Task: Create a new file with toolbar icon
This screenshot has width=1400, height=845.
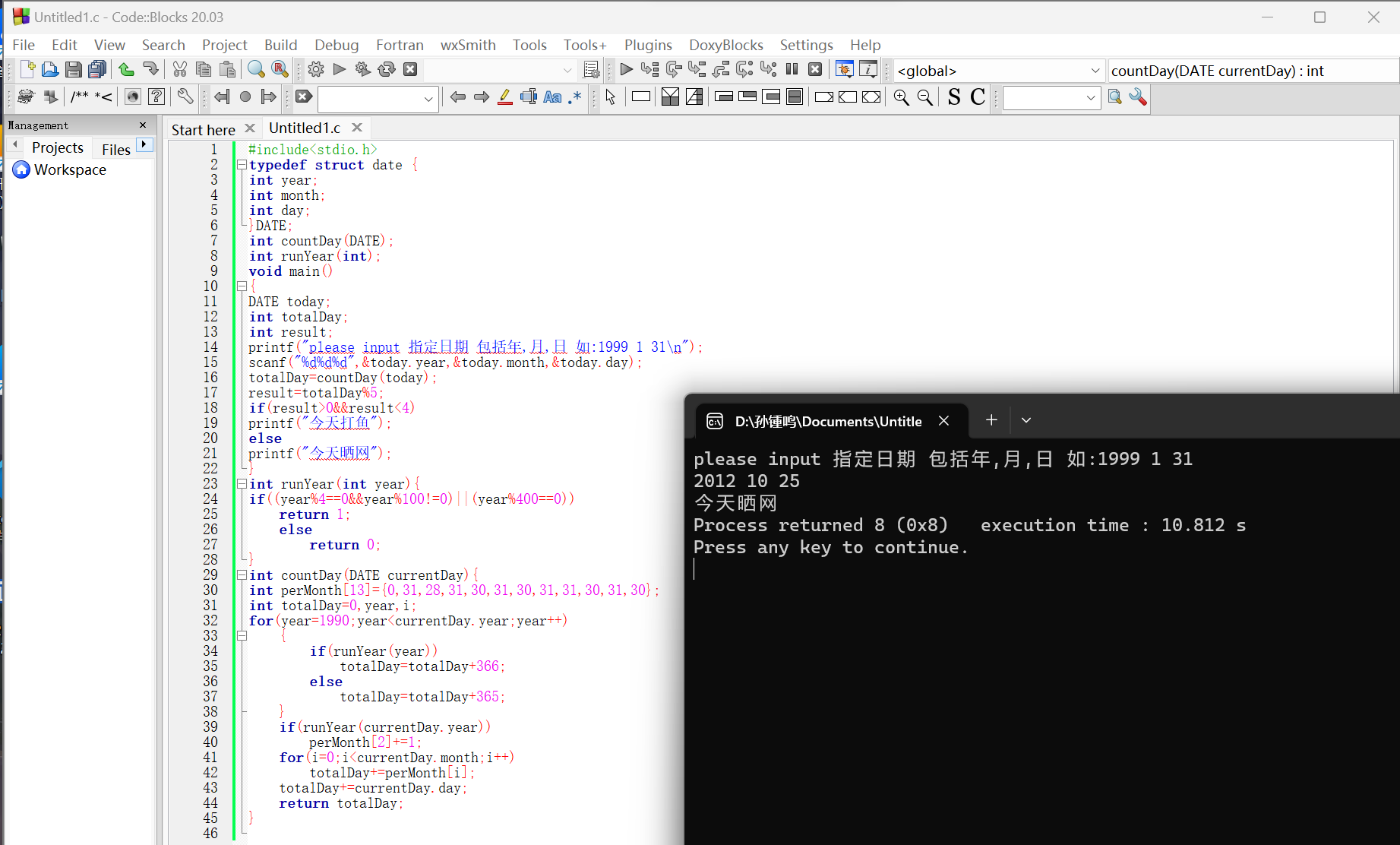Action: (x=27, y=70)
